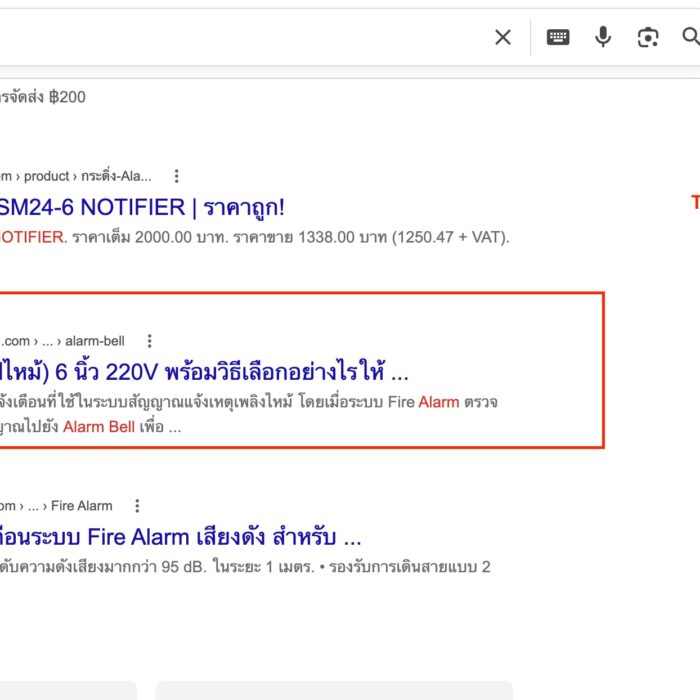Viewport: 700px width, 700px height.
Task: Clear the search box with X icon
Action: (x=503, y=37)
